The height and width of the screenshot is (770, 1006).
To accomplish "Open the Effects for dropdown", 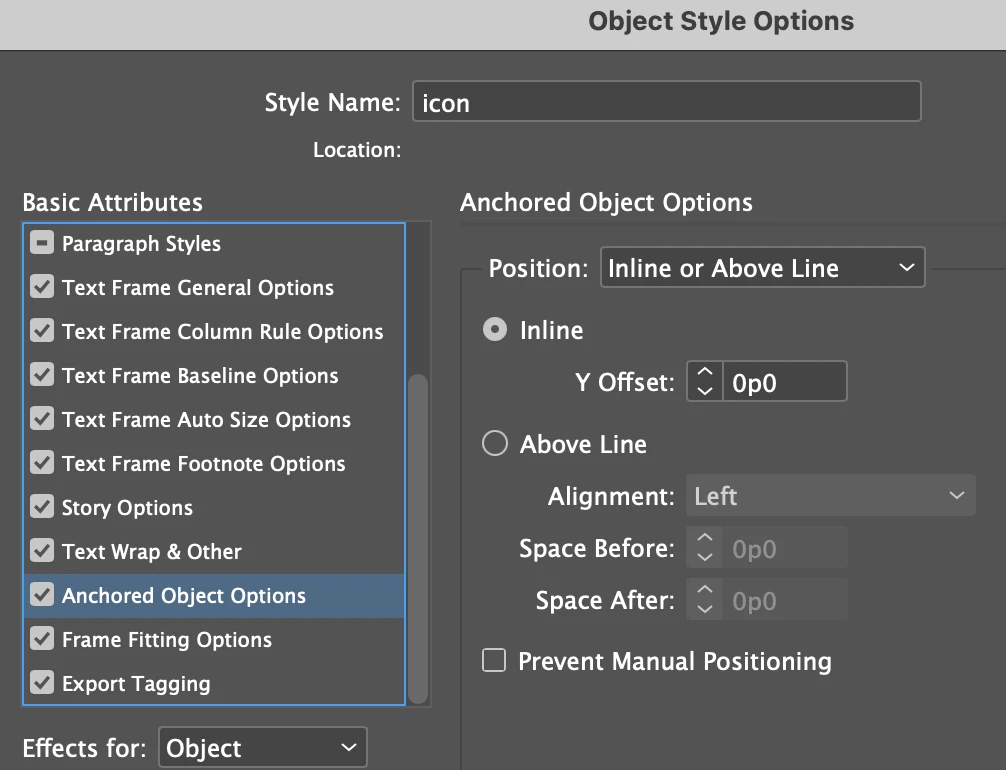I will [x=262, y=748].
